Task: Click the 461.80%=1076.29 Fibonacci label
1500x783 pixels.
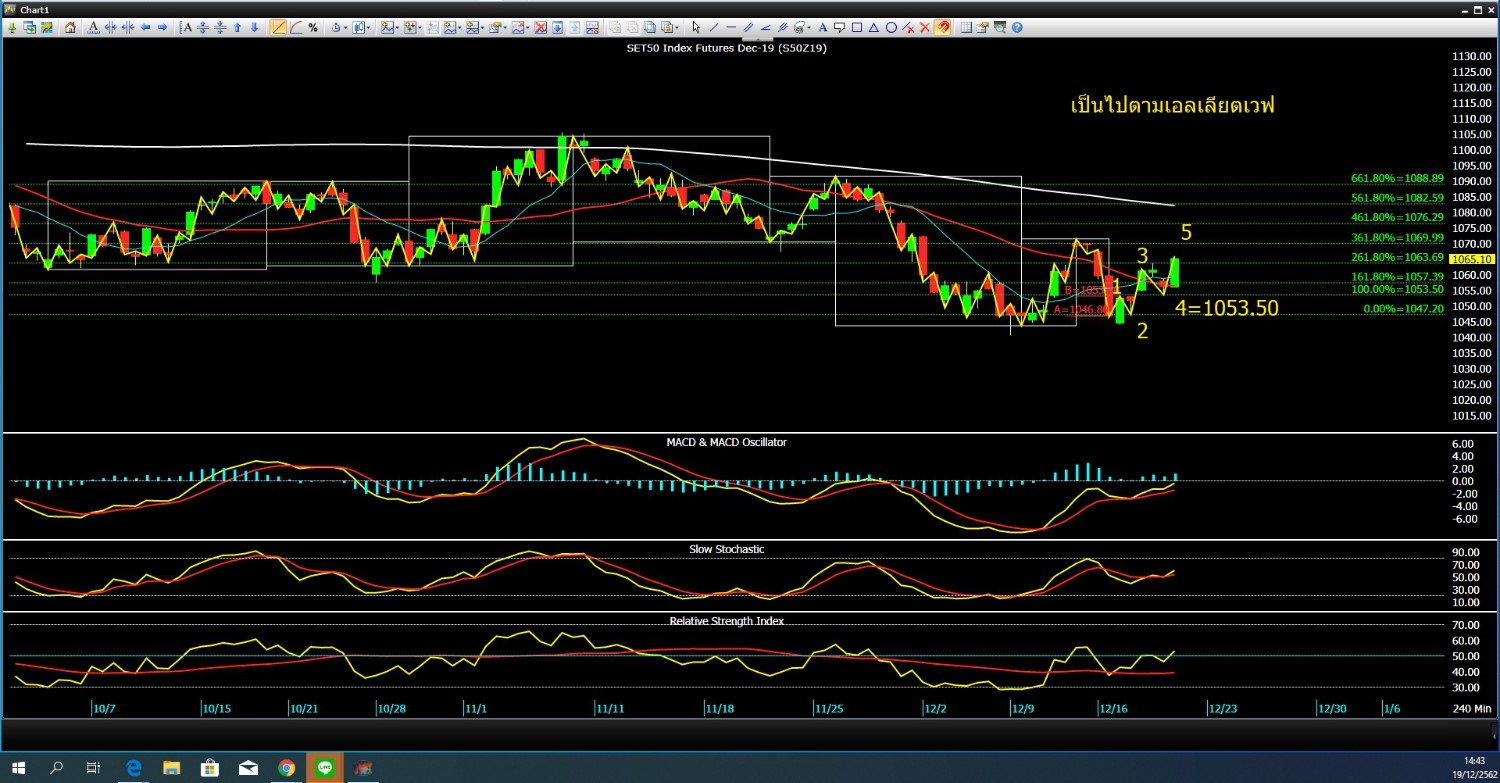Action: (x=1398, y=217)
